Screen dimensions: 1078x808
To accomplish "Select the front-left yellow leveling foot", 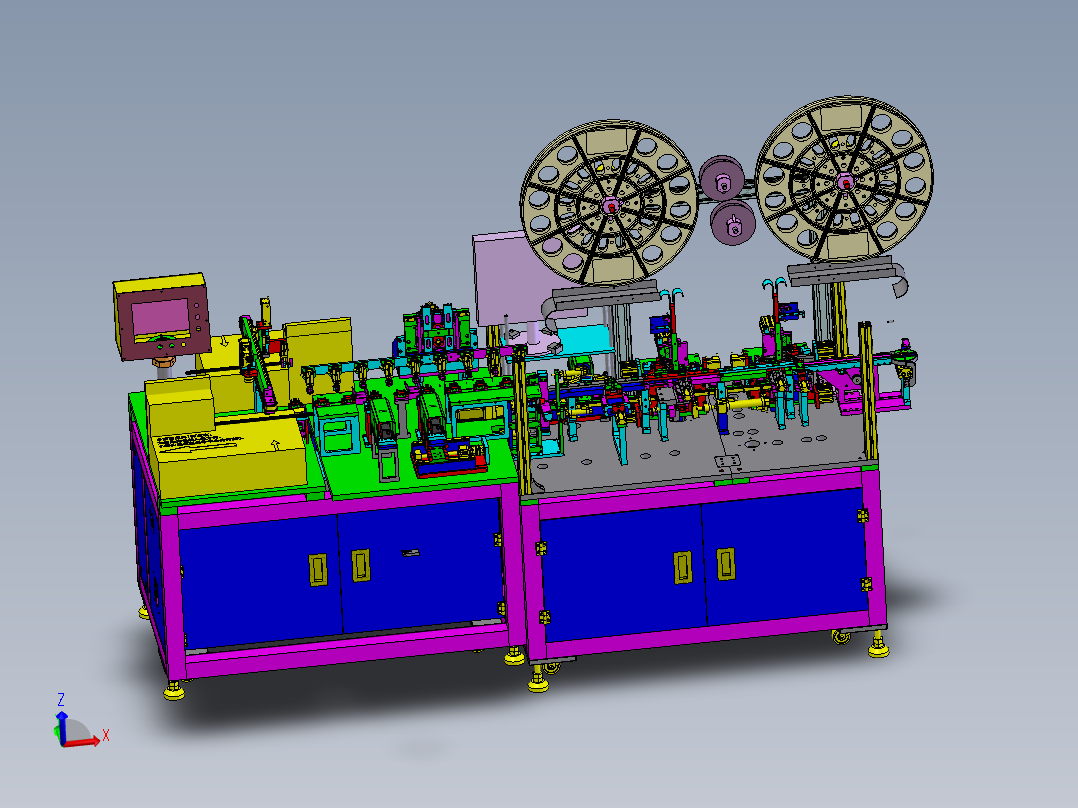I will click(174, 691).
